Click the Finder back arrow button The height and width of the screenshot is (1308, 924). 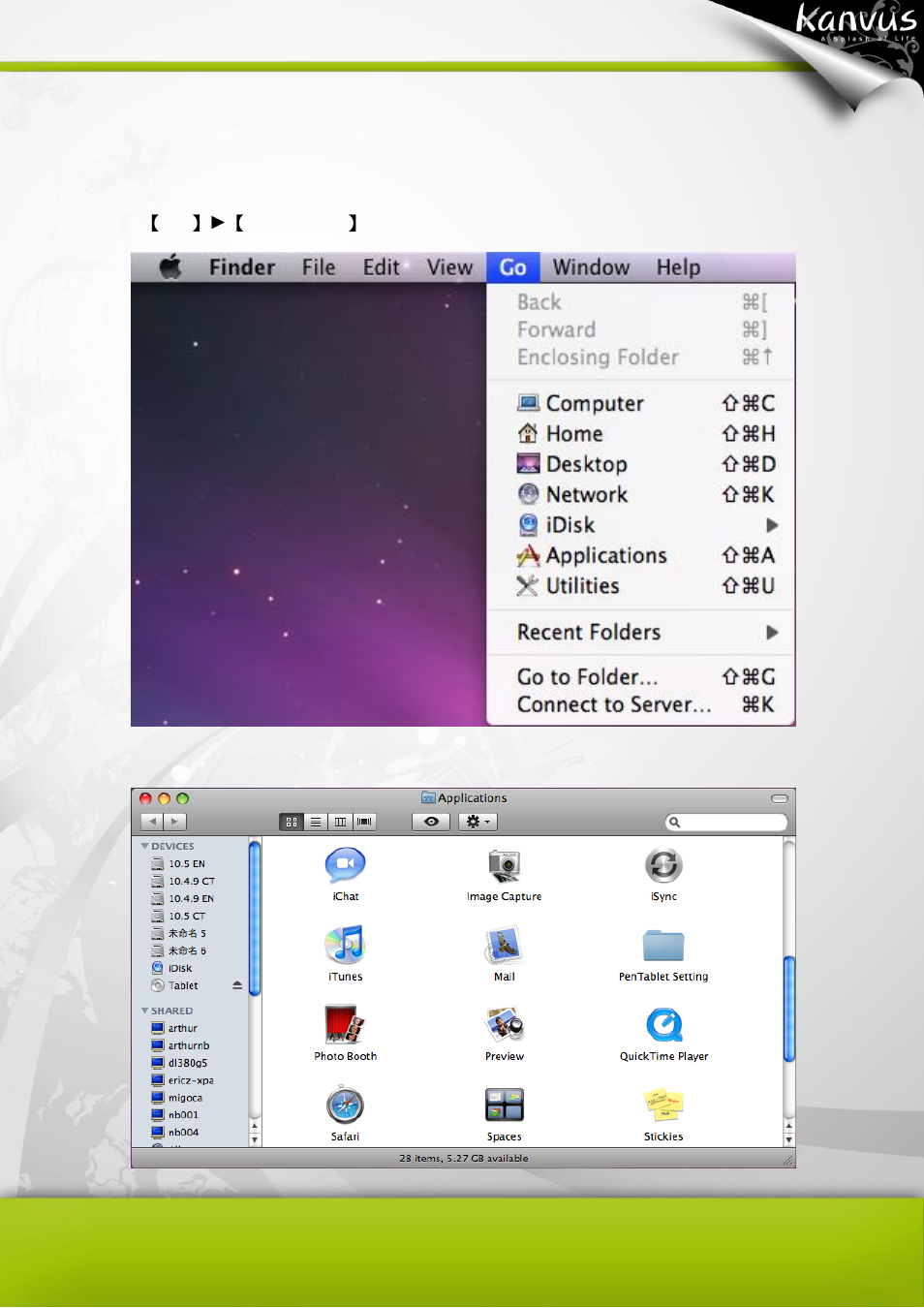tap(152, 822)
